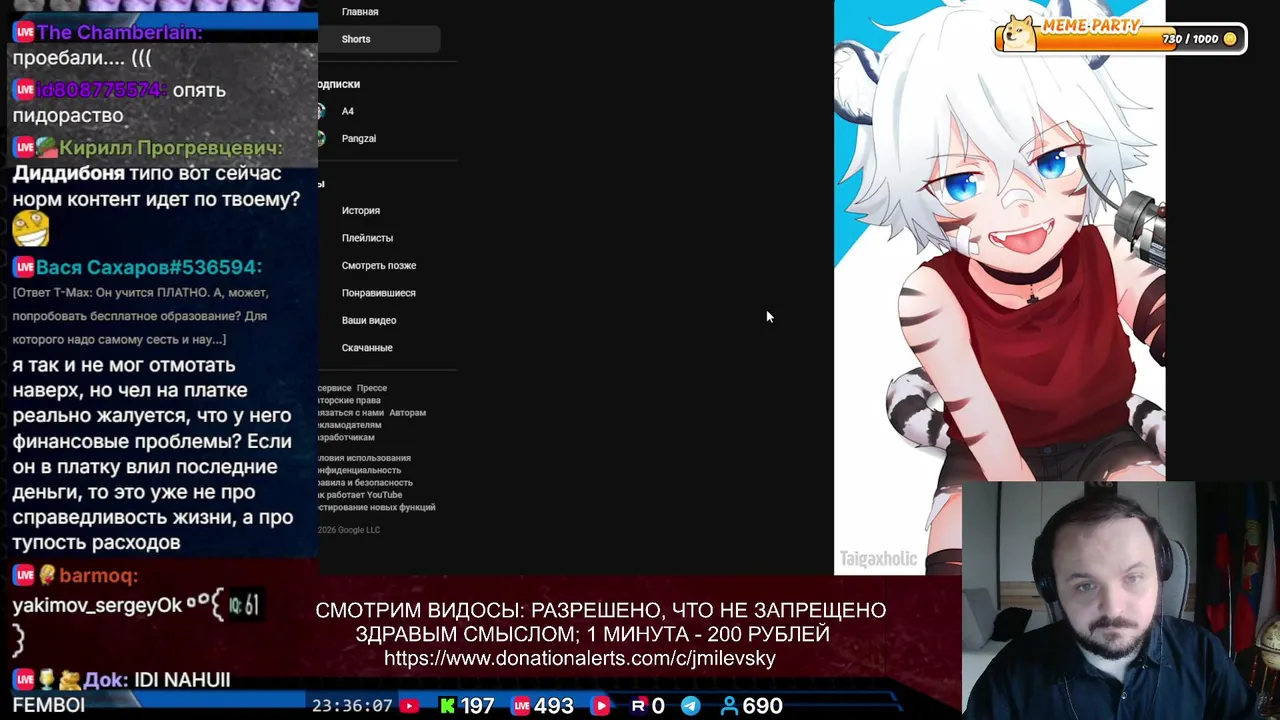Open the Pangzai channel subscription
Image resolution: width=1280 pixels, height=720 pixels.
[359, 139]
